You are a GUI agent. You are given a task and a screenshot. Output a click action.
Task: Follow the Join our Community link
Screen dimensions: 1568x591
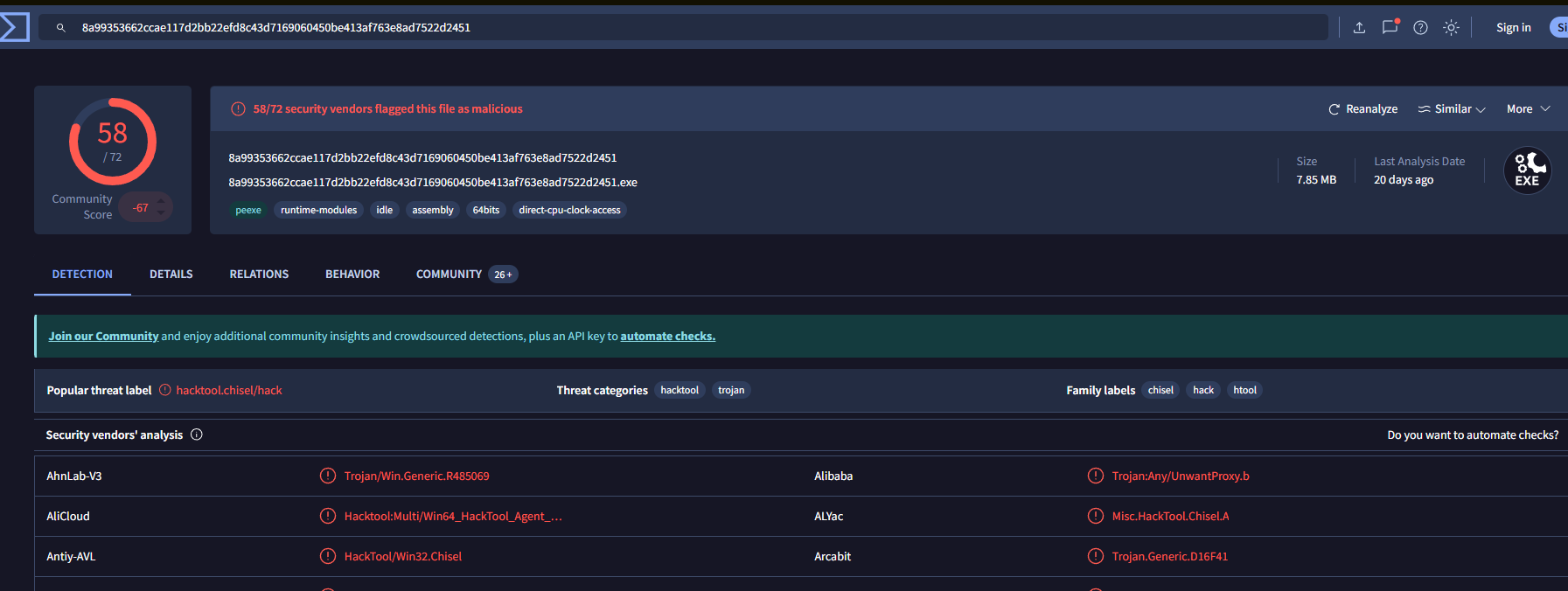click(x=103, y=337)
